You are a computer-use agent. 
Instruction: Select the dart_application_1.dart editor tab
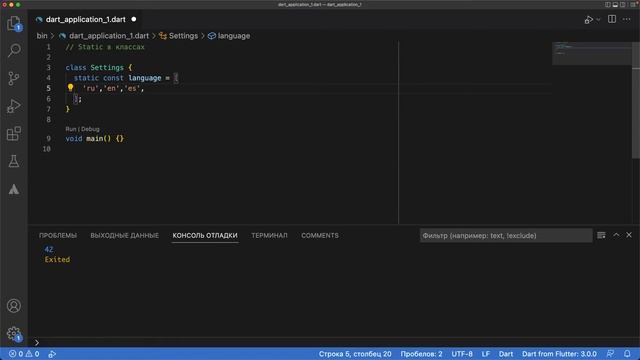tap(86, 20)
